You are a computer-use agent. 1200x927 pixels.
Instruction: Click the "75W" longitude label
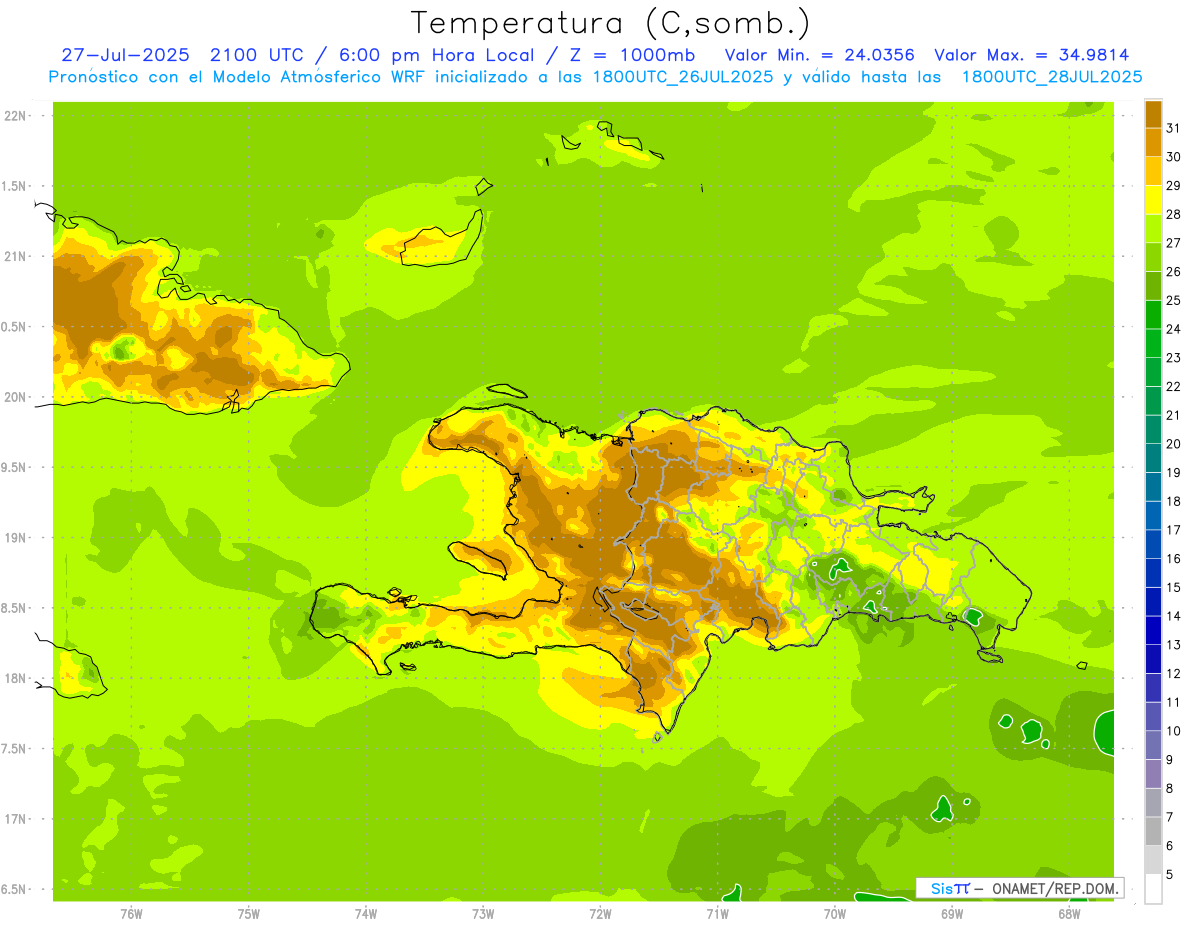point(249,913)
